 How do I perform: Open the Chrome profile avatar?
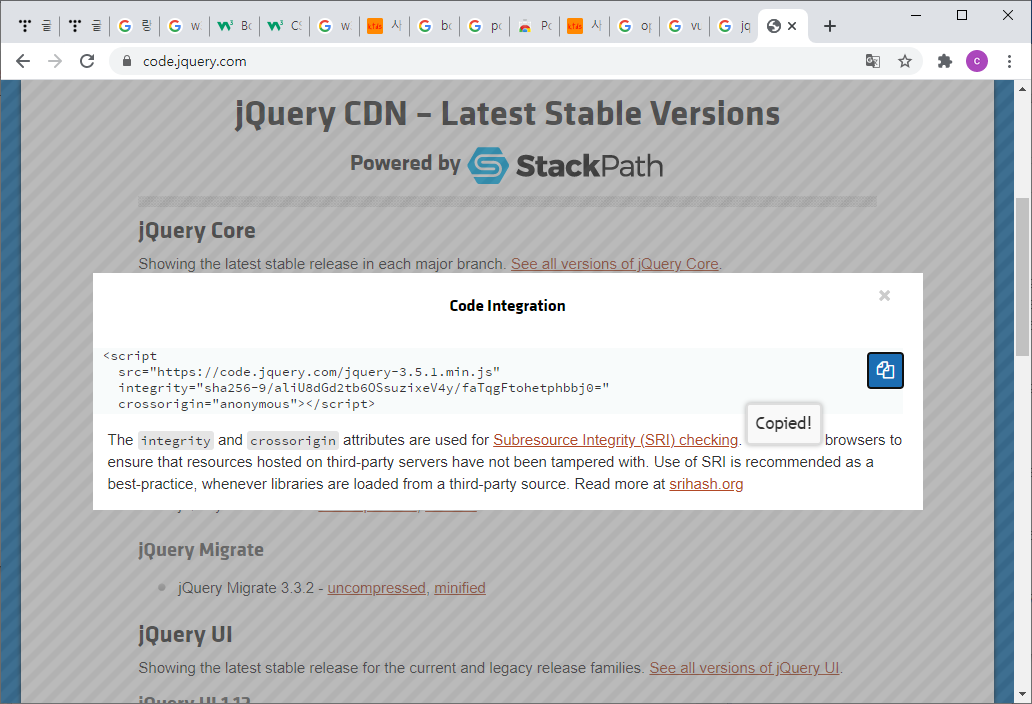click(977, 61)
